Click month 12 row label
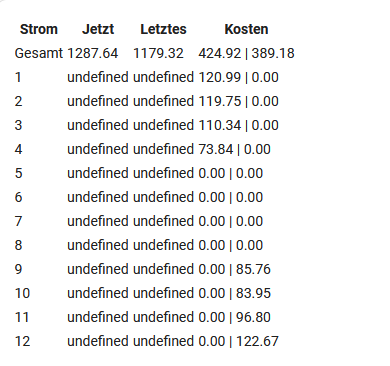Viewport: 390px width, 366px height. [22, 341]
